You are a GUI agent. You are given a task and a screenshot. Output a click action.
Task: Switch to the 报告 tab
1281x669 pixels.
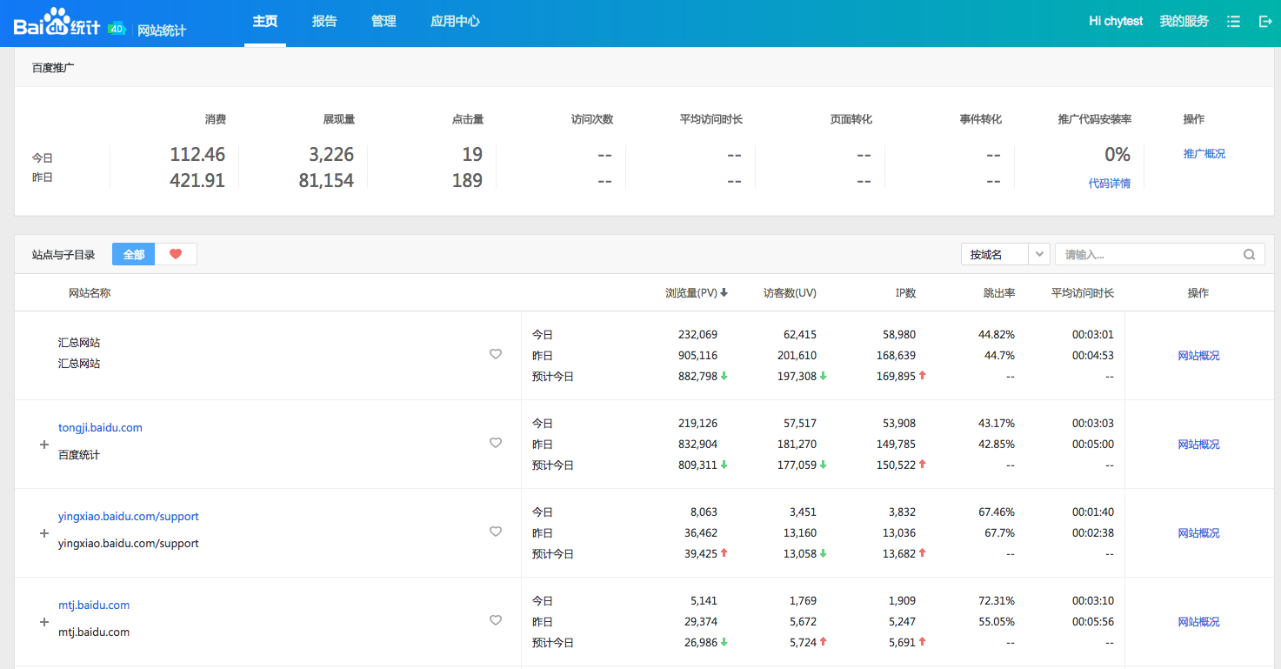(x=324, y=21)
